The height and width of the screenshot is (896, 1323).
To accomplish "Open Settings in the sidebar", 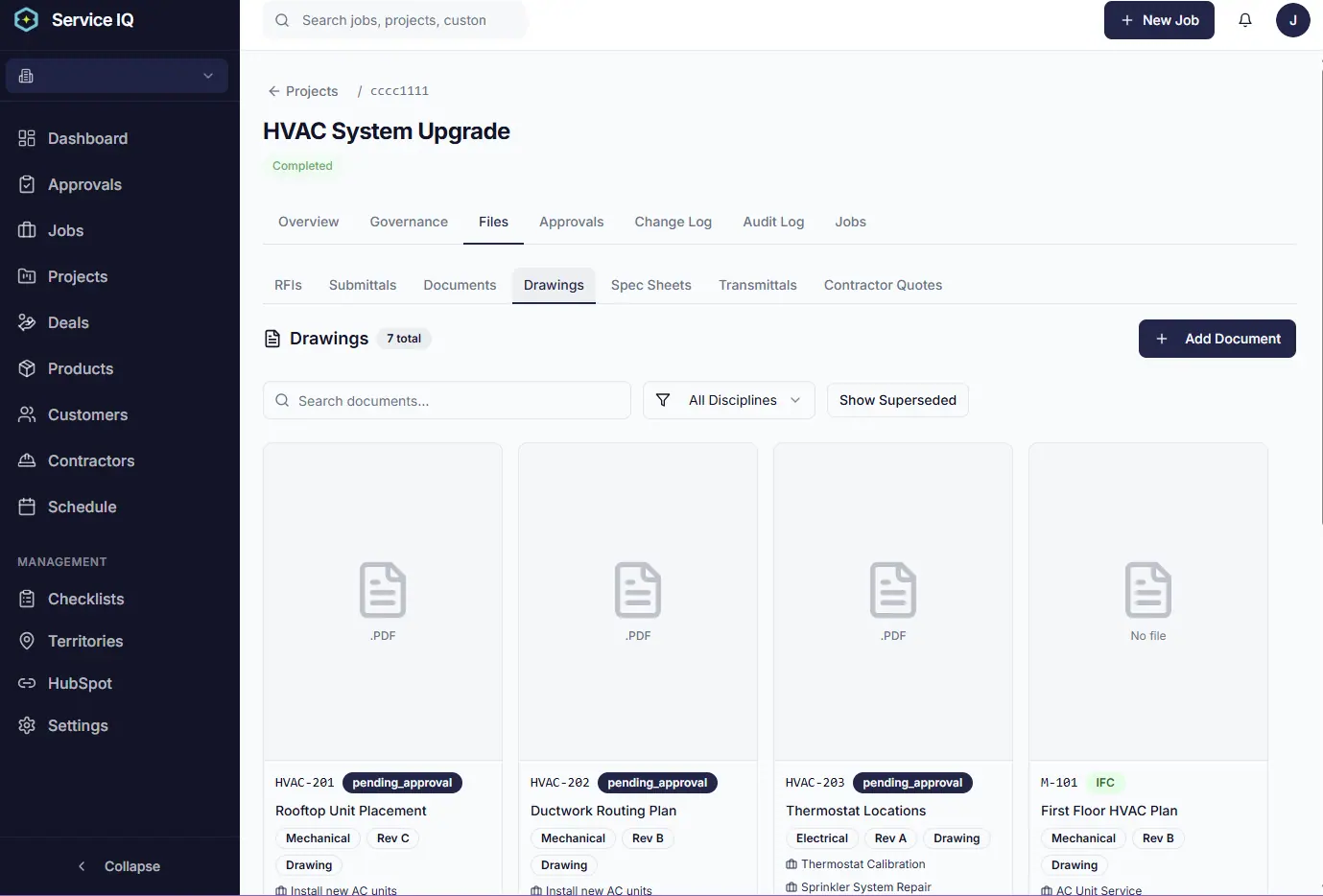I will (x=78, y=725).
